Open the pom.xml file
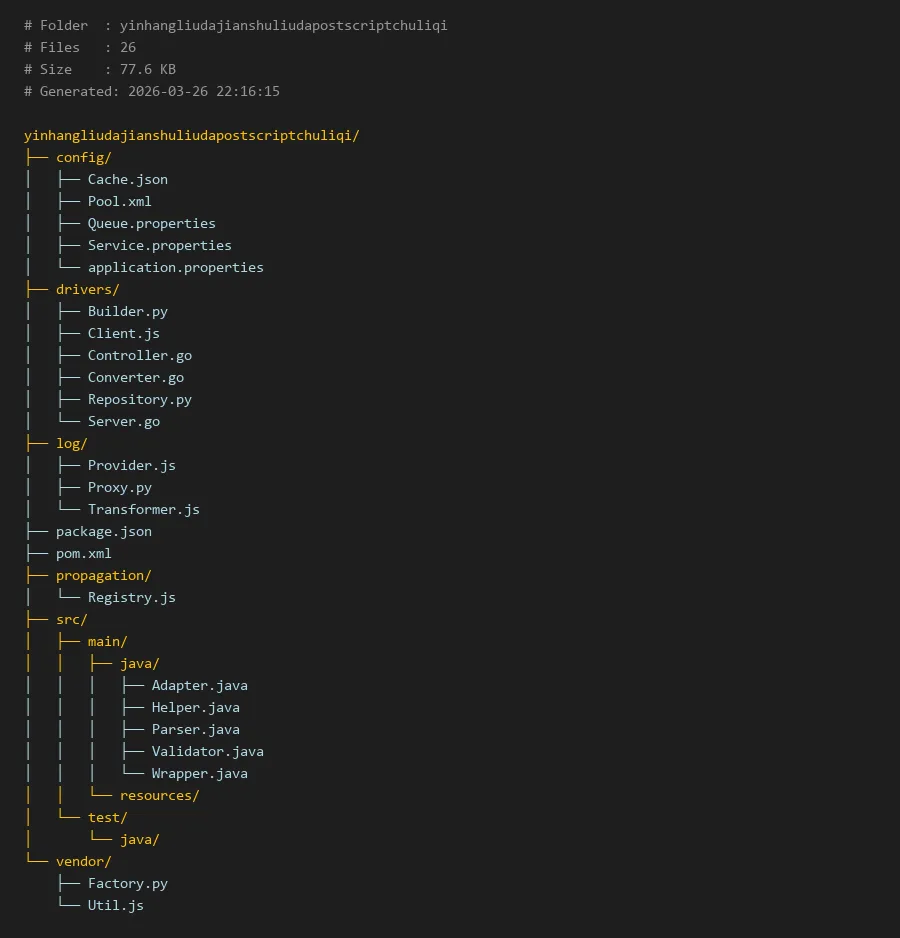Image resolution: width=900 pixels, height=938 pixels. tap(83, 554)
